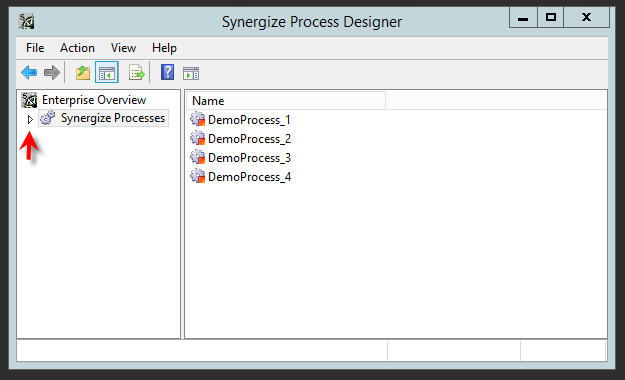Sort list by the Name column header
Screen dimensions: 625x380
(286, 100)
